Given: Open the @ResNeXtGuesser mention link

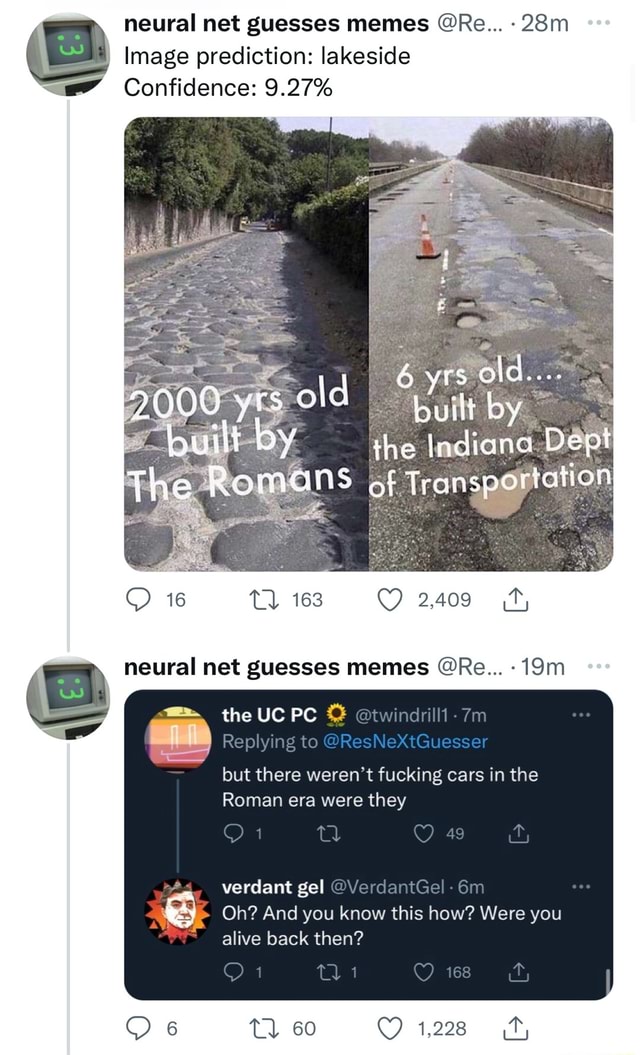Looking at the screenshot, I should click(405, 741).
